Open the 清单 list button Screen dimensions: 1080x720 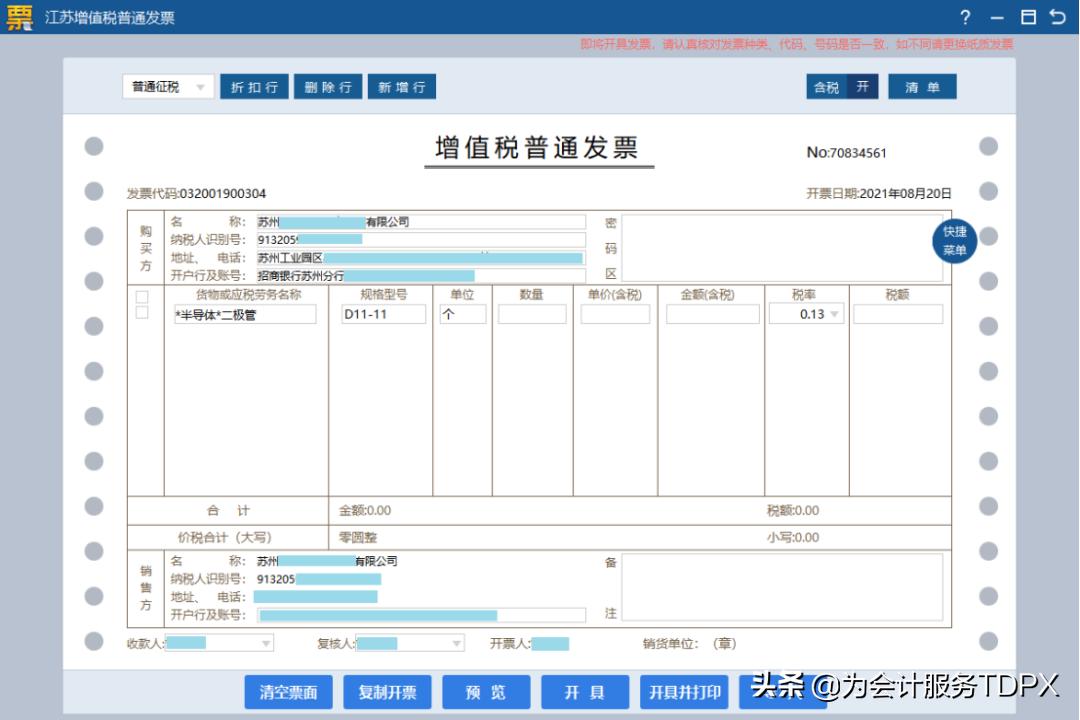tap(922, 86)
